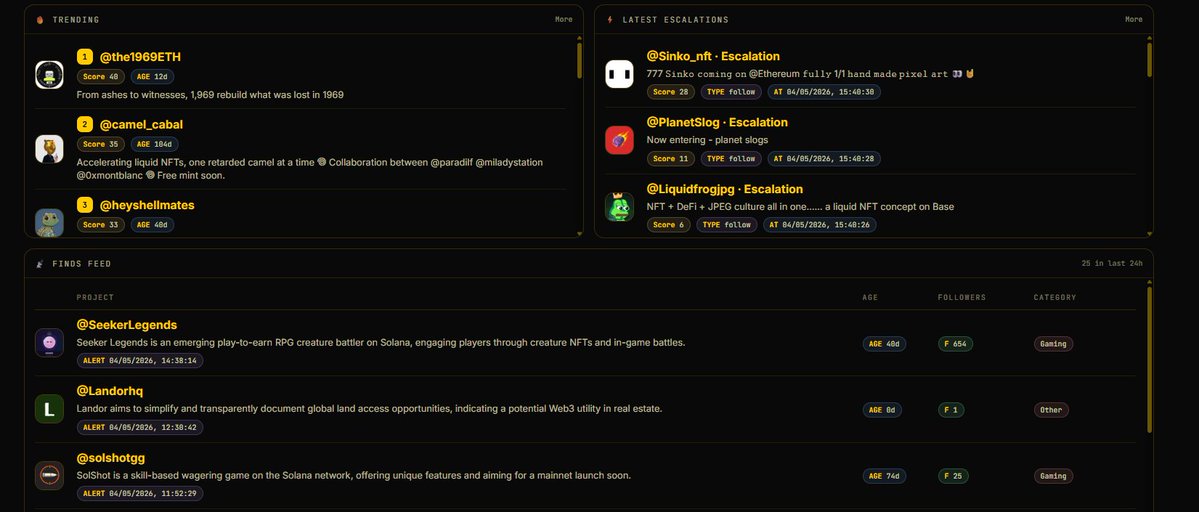This screenshot has height=512, width=1199.
Task: Click the icon beside Finds Feed heading
Action: pos(40,264)
